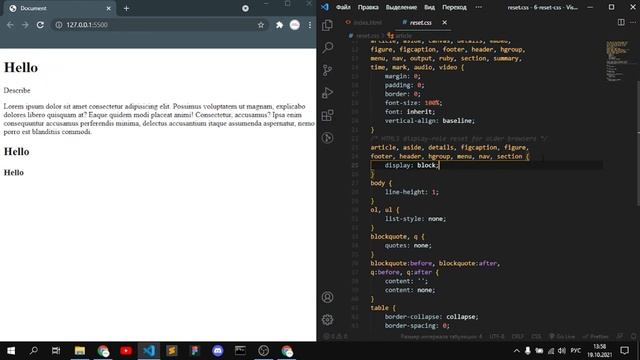Open Figma from the taskbar
Image resolution: width=640 pixels, height=360 pixels.
coord(195,351)
